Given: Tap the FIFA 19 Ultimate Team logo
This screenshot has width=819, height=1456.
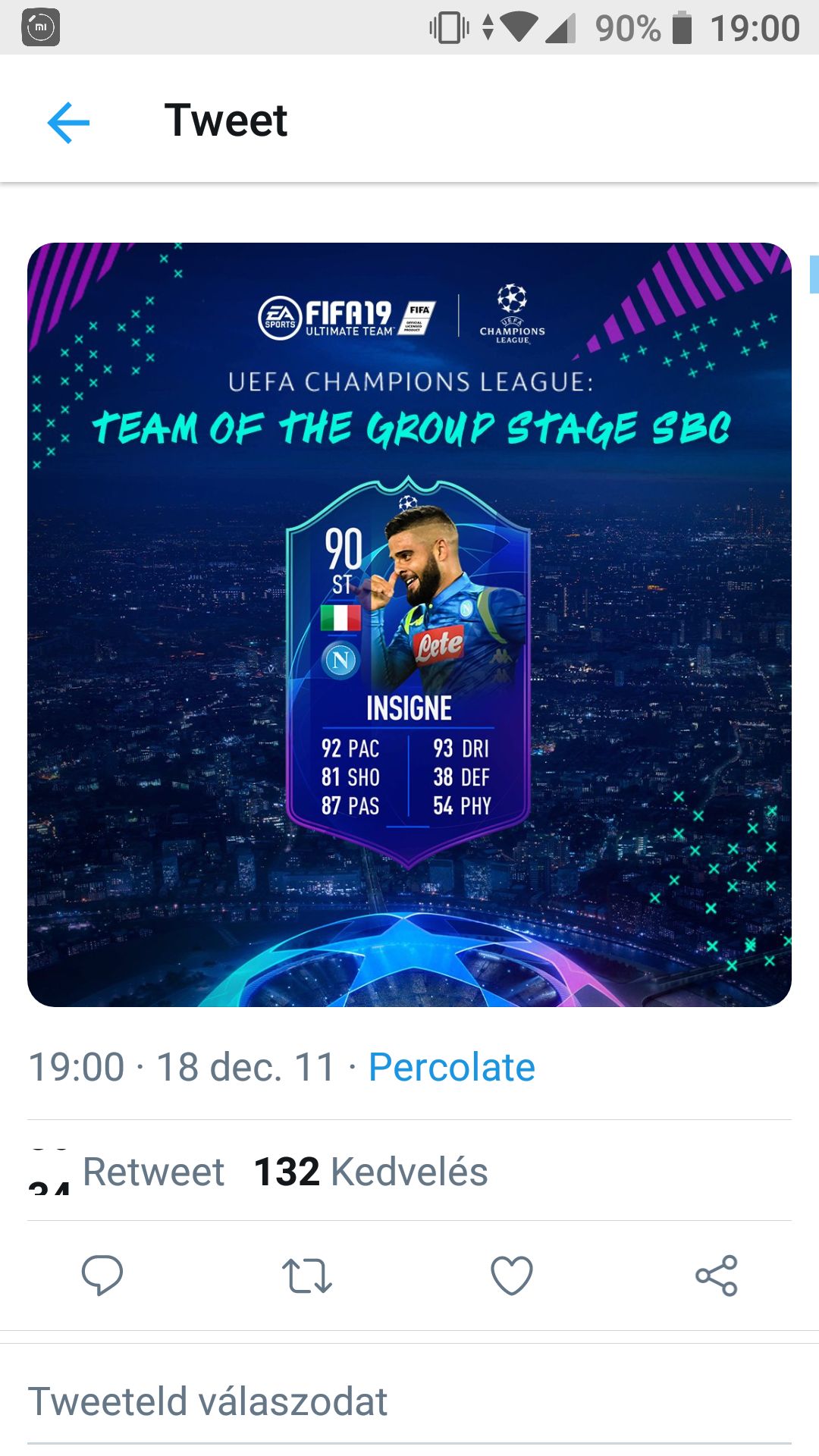Looking at the screenshot, I should click(x=347, y=318).
